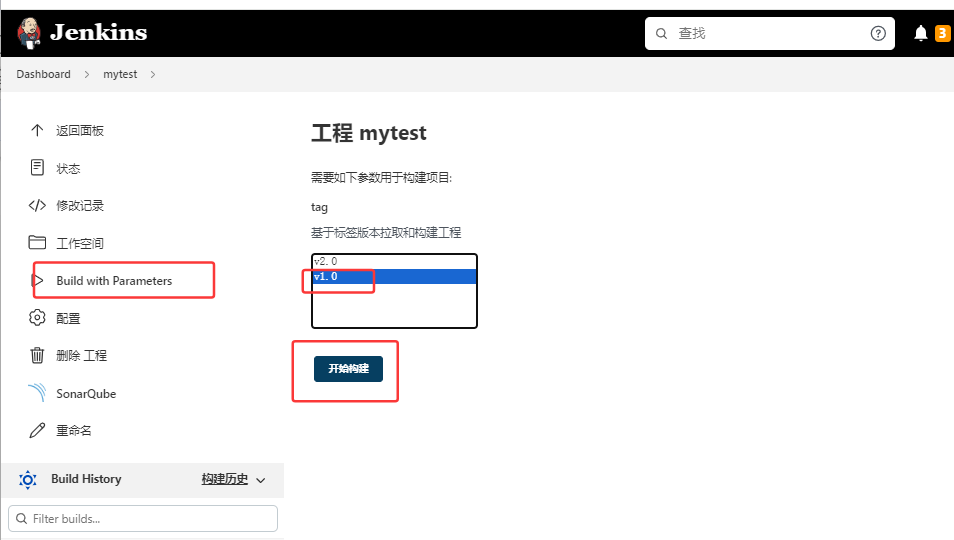954x540 pixels.
Task: Open Build with Parameters
Action: tap(114, 281)
